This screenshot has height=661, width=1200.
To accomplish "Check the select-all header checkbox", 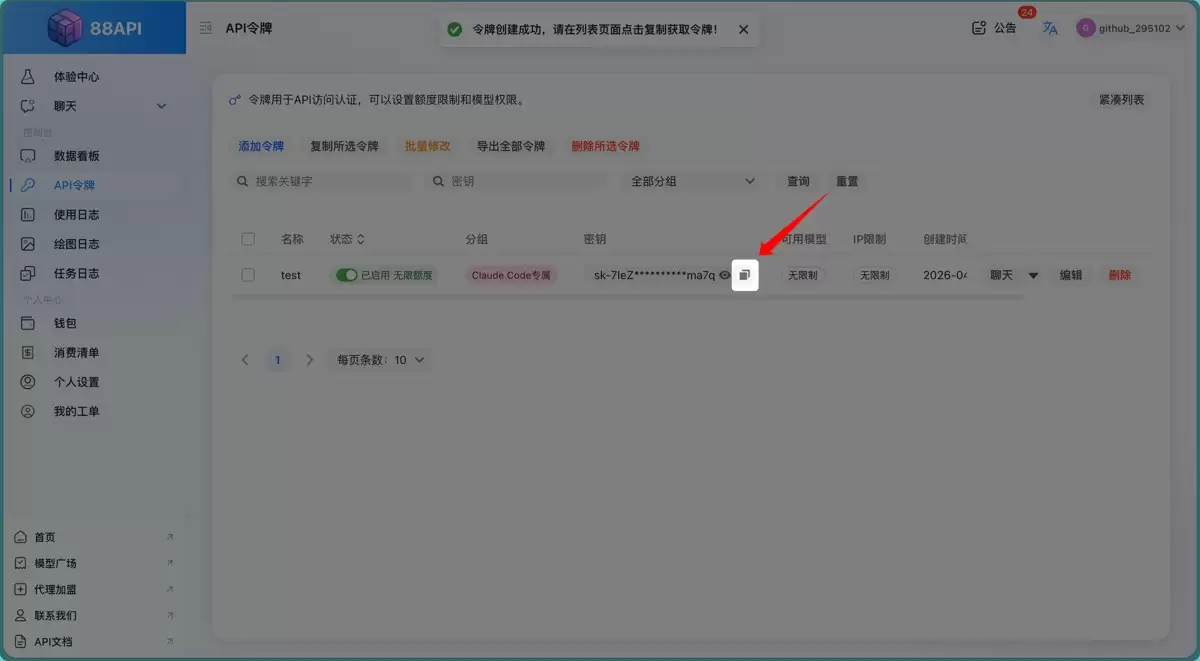I will click(x=248, y=239).
